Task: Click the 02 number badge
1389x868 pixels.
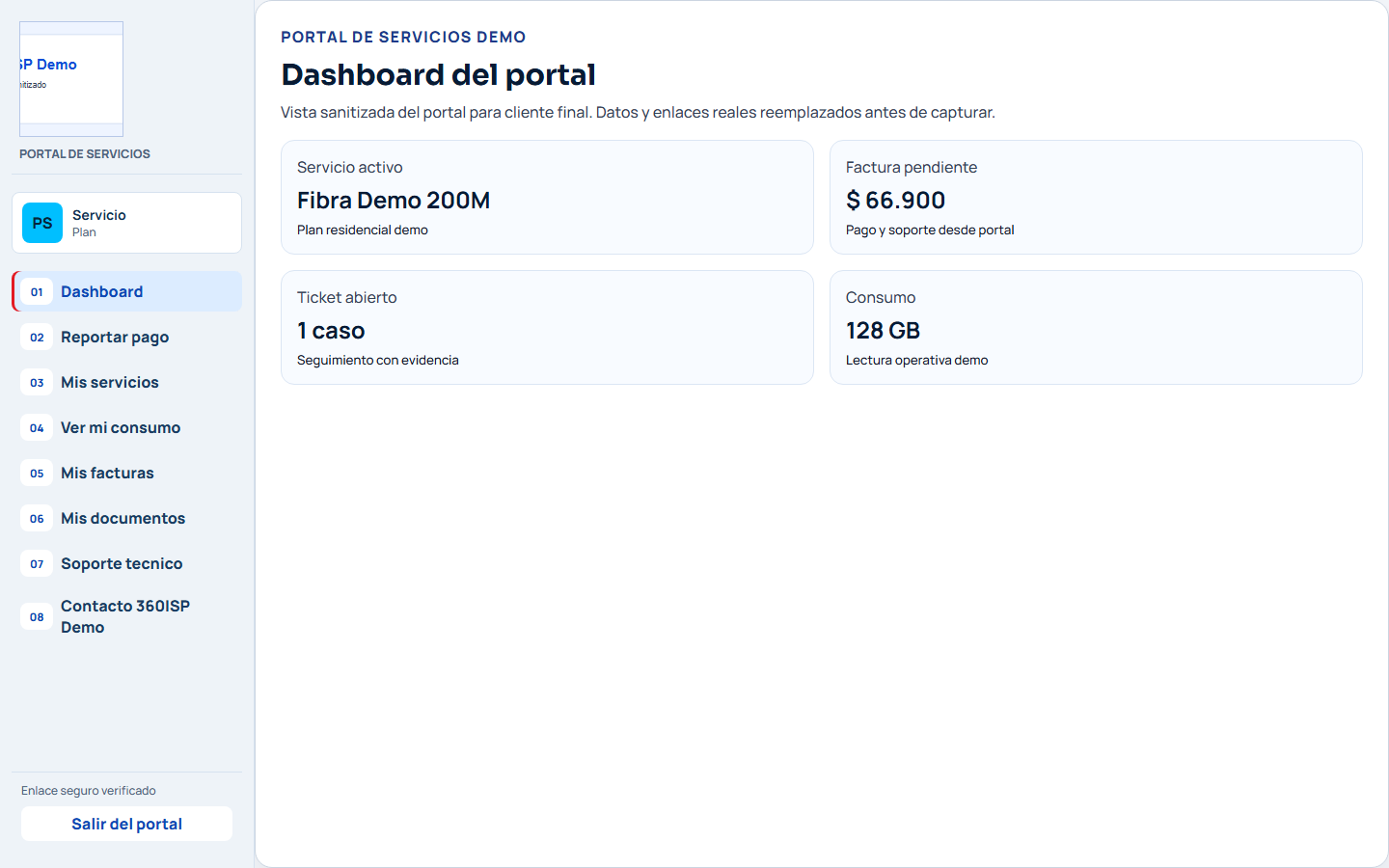Action: 37,338
